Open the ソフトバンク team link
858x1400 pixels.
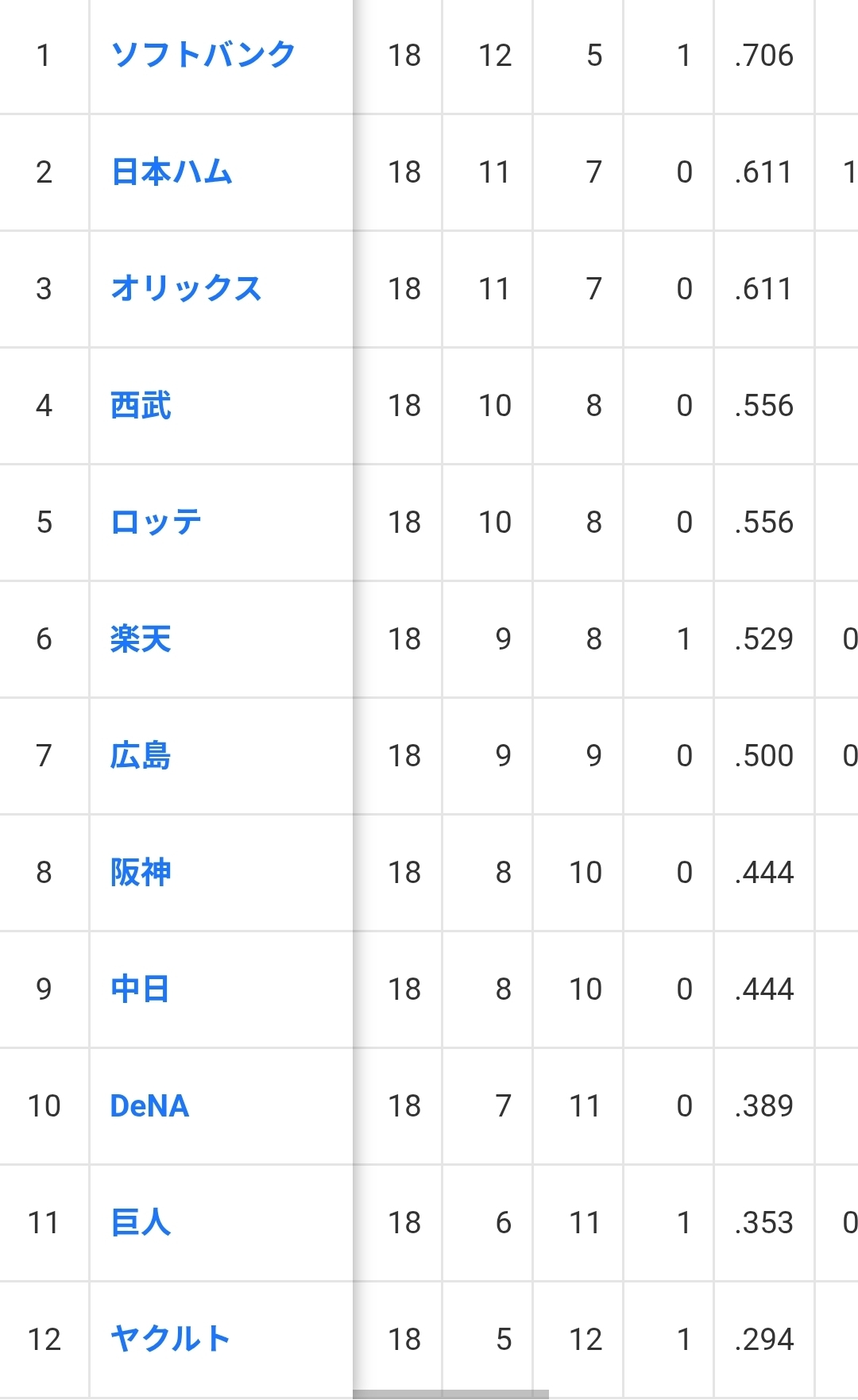(203, 55)
